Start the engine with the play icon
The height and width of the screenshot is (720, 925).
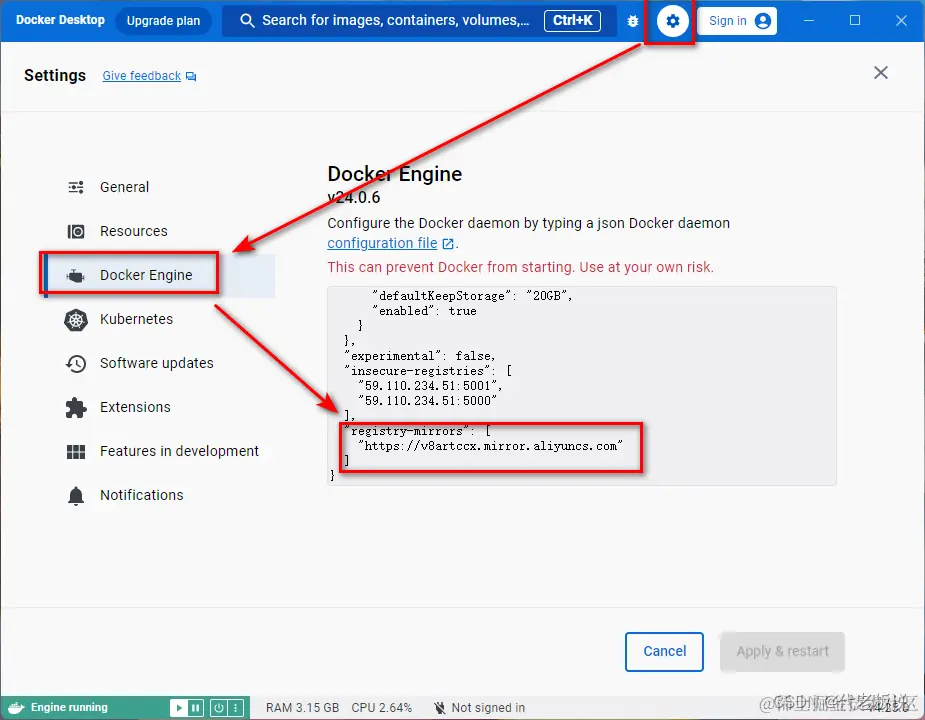pos(179,708)
